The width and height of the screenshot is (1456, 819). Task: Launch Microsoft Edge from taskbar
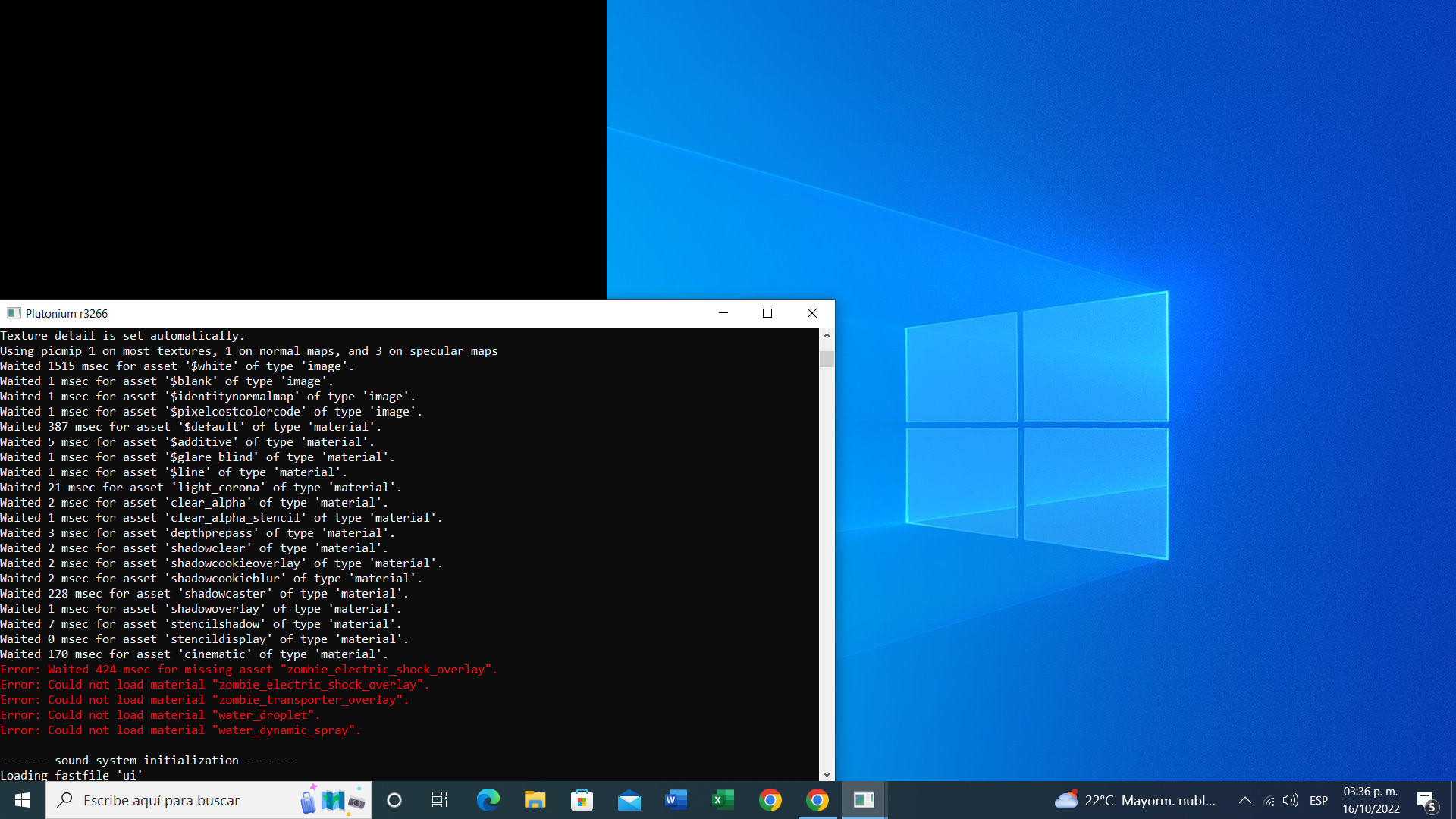coord(488,800)
